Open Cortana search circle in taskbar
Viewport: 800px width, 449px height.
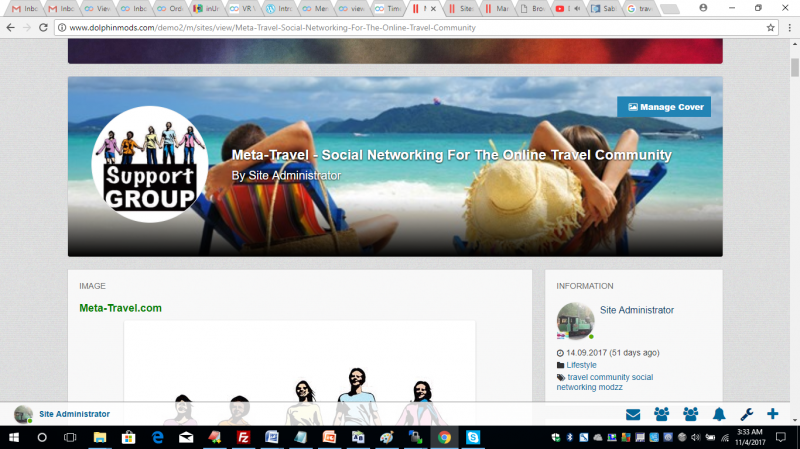pos(42,437)
